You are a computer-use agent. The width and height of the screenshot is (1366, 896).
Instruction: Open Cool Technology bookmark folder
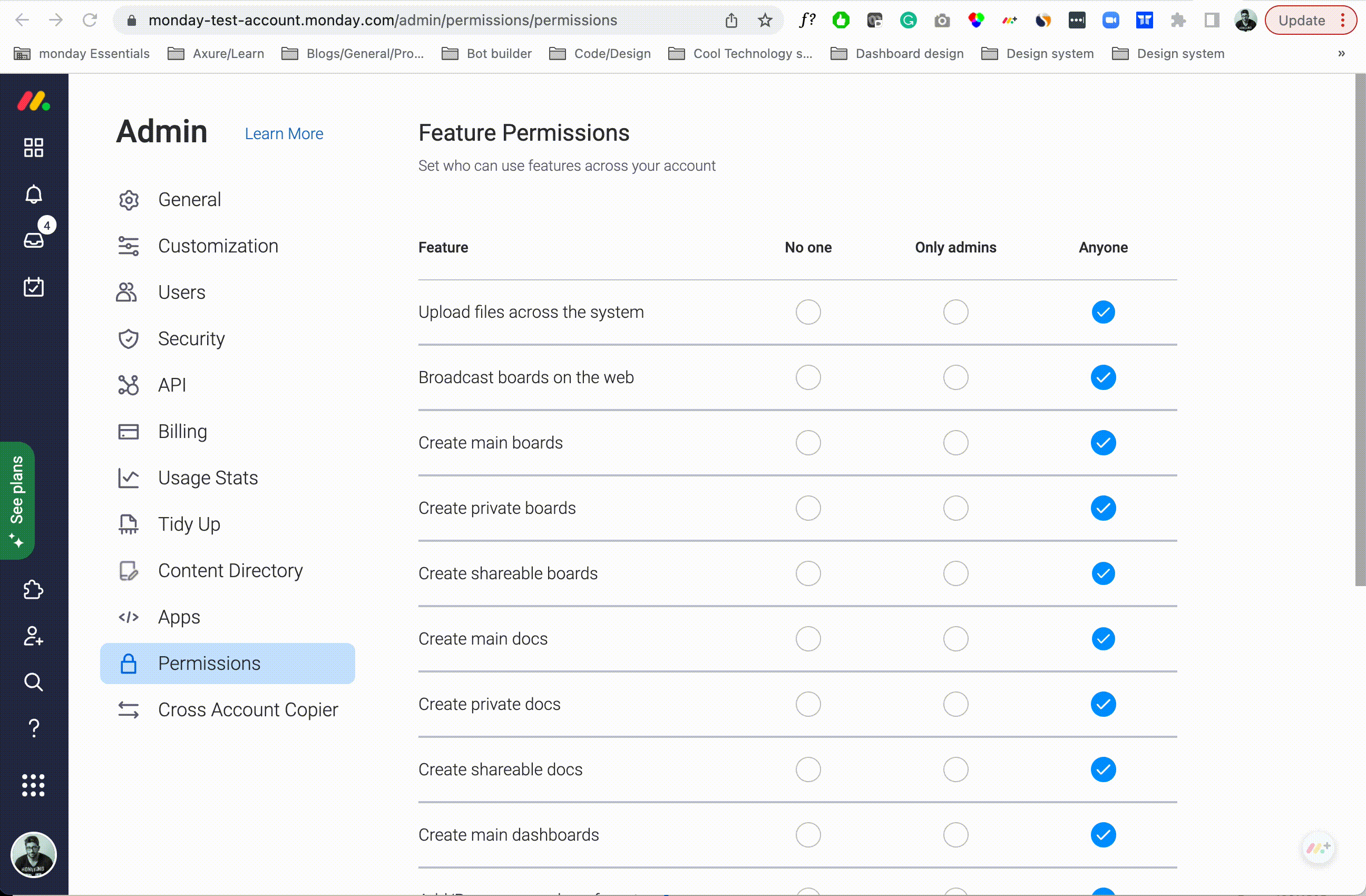pyautogui.click(x=741, y=53)
